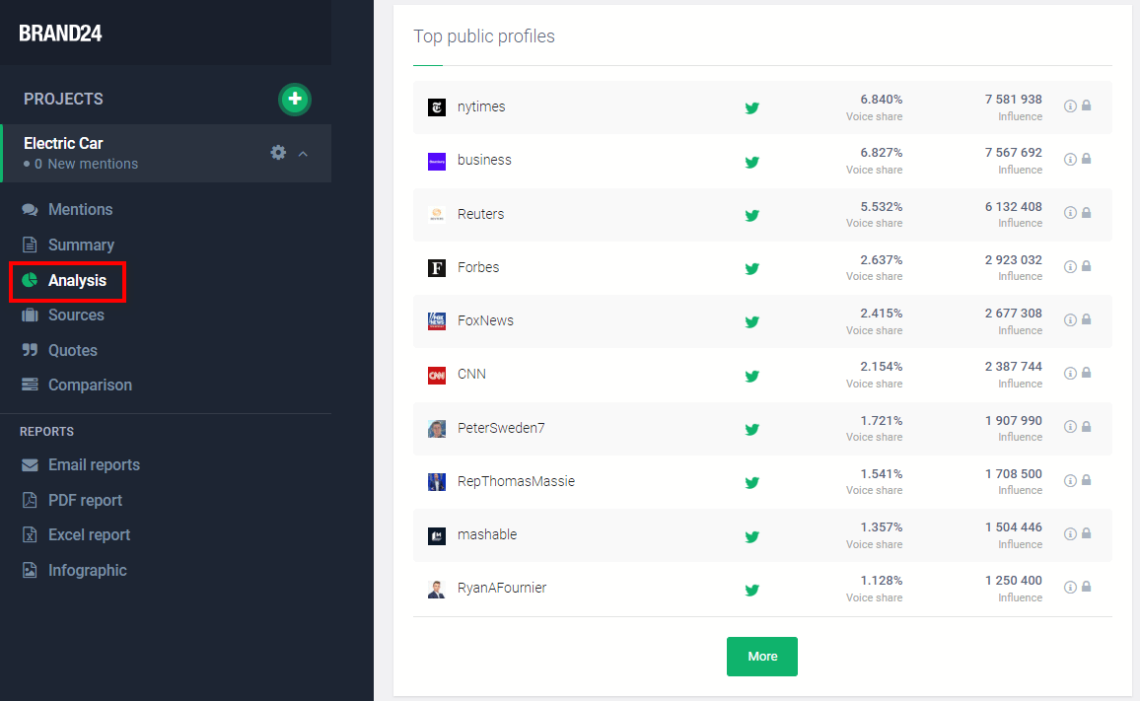Click the Twitter icon in business row

click(752, 162)
